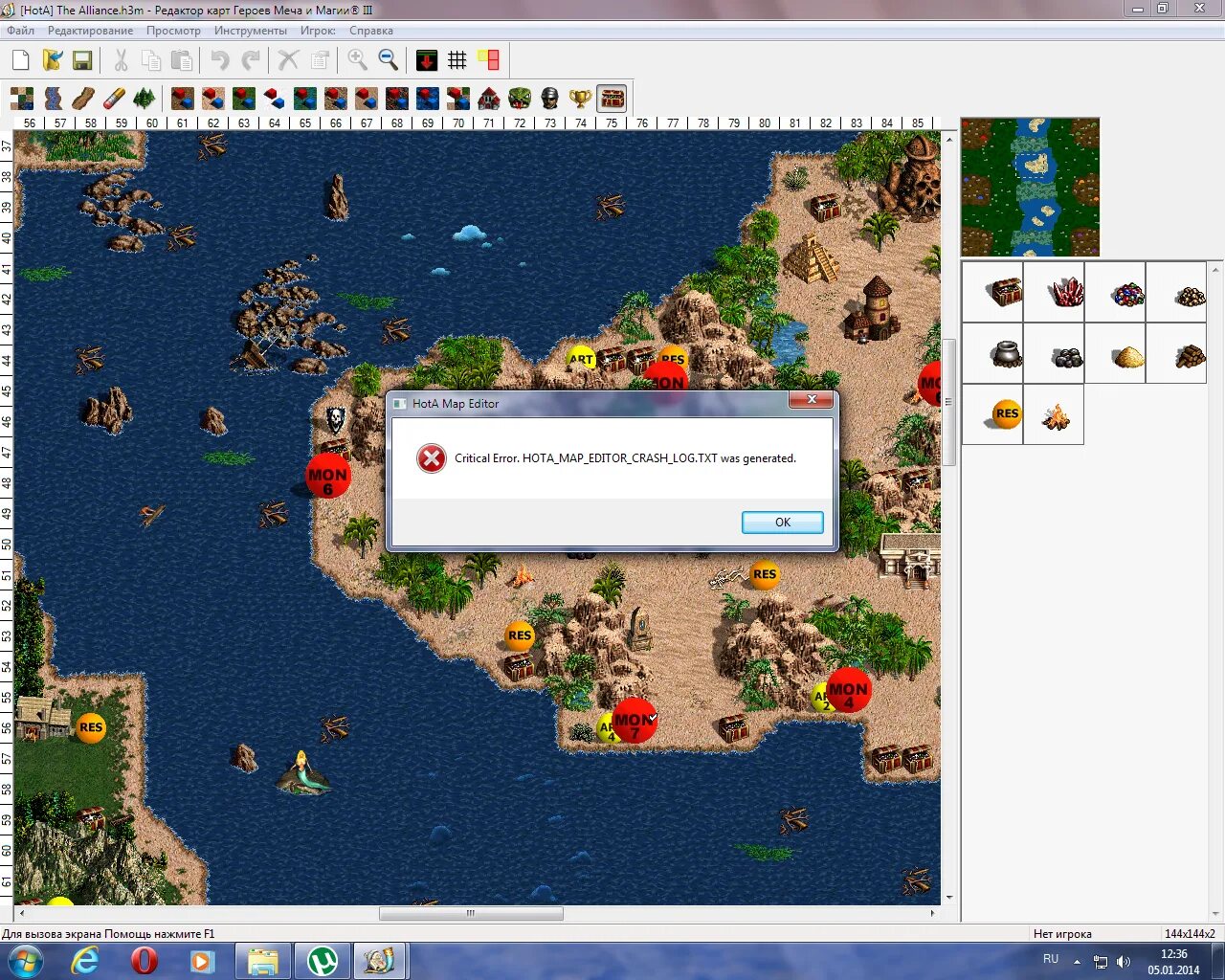Select the rivers tool

(x=52, y=99)
